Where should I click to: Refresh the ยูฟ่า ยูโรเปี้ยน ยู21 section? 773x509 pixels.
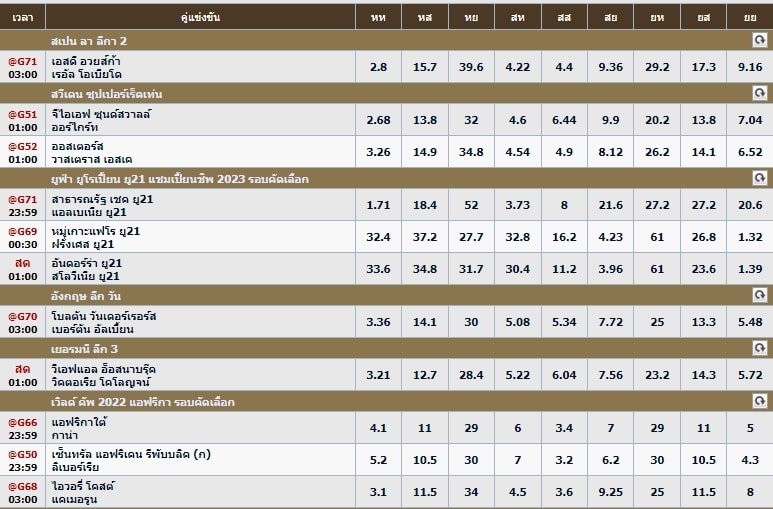point(759,178)
